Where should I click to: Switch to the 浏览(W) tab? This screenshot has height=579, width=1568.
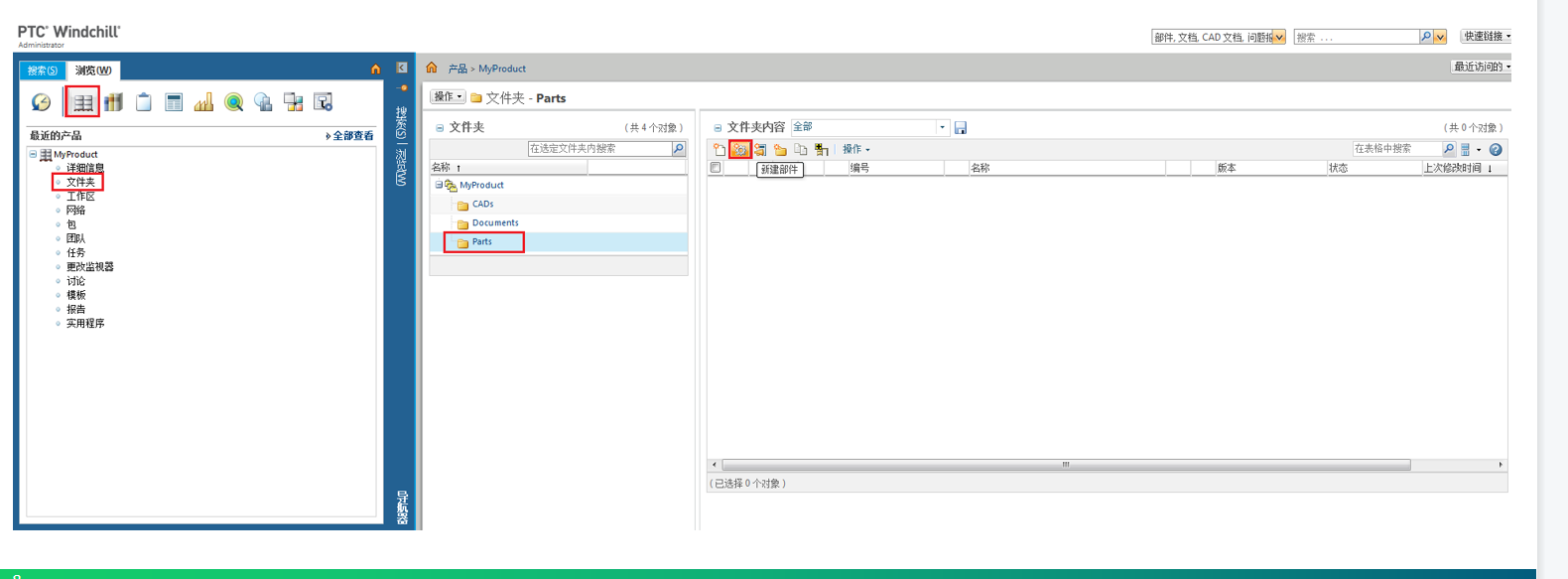(x=93, y=71)
